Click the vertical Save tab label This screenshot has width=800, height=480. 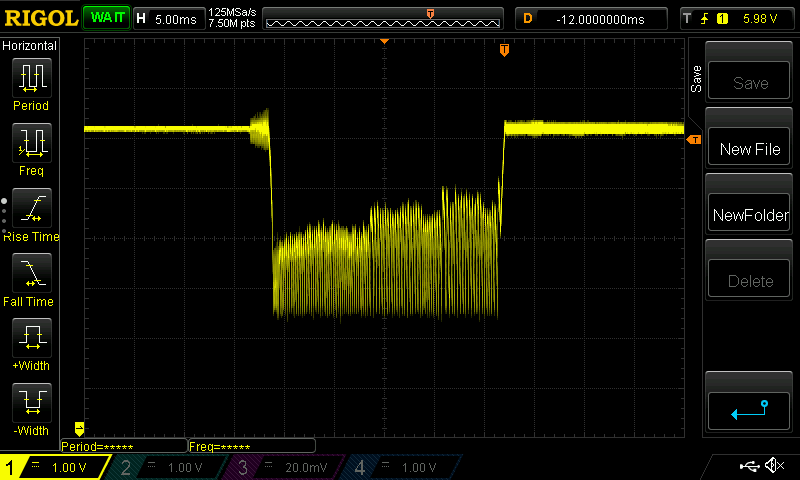(x=696, y=79)
